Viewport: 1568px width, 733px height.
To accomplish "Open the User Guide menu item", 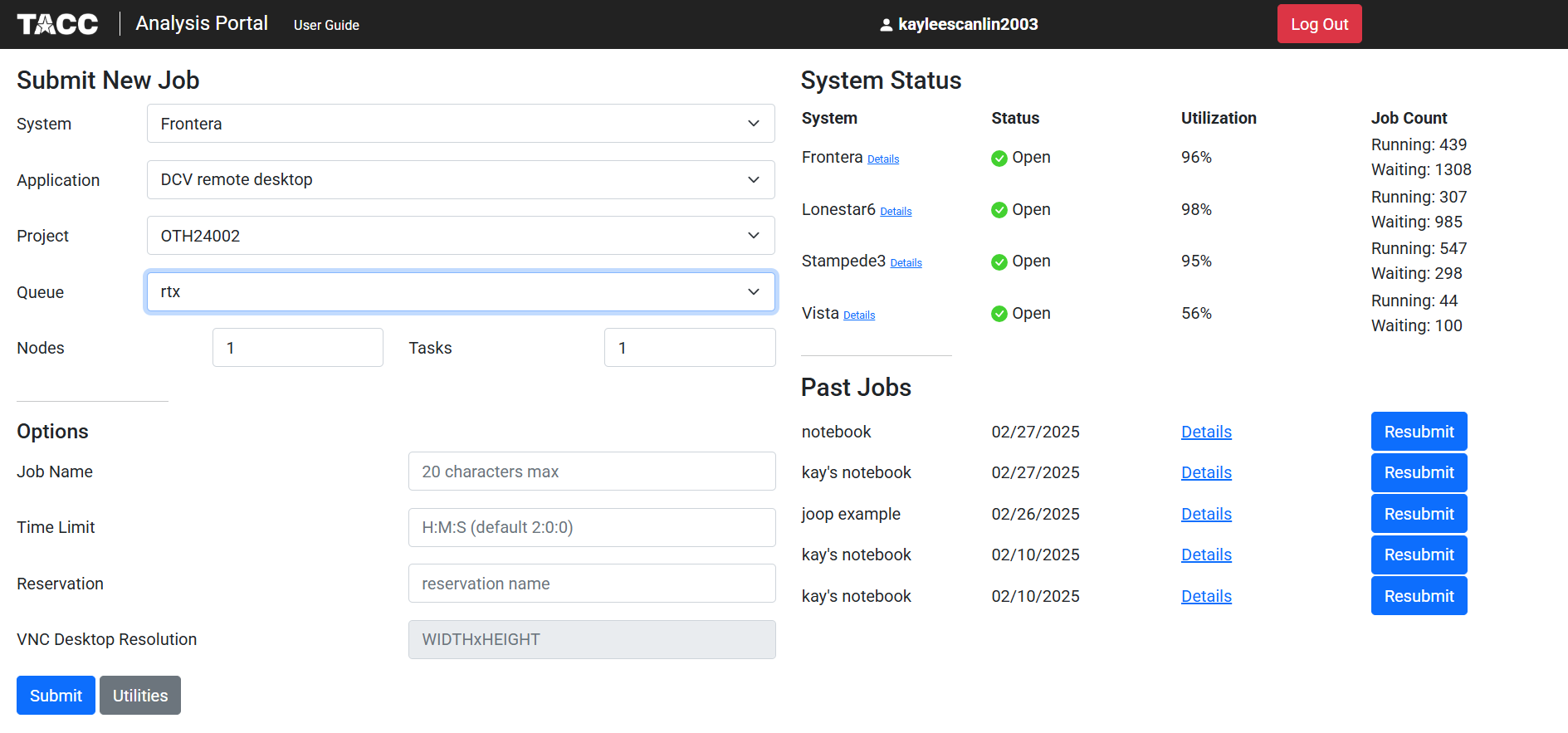I will coord(326,25).
